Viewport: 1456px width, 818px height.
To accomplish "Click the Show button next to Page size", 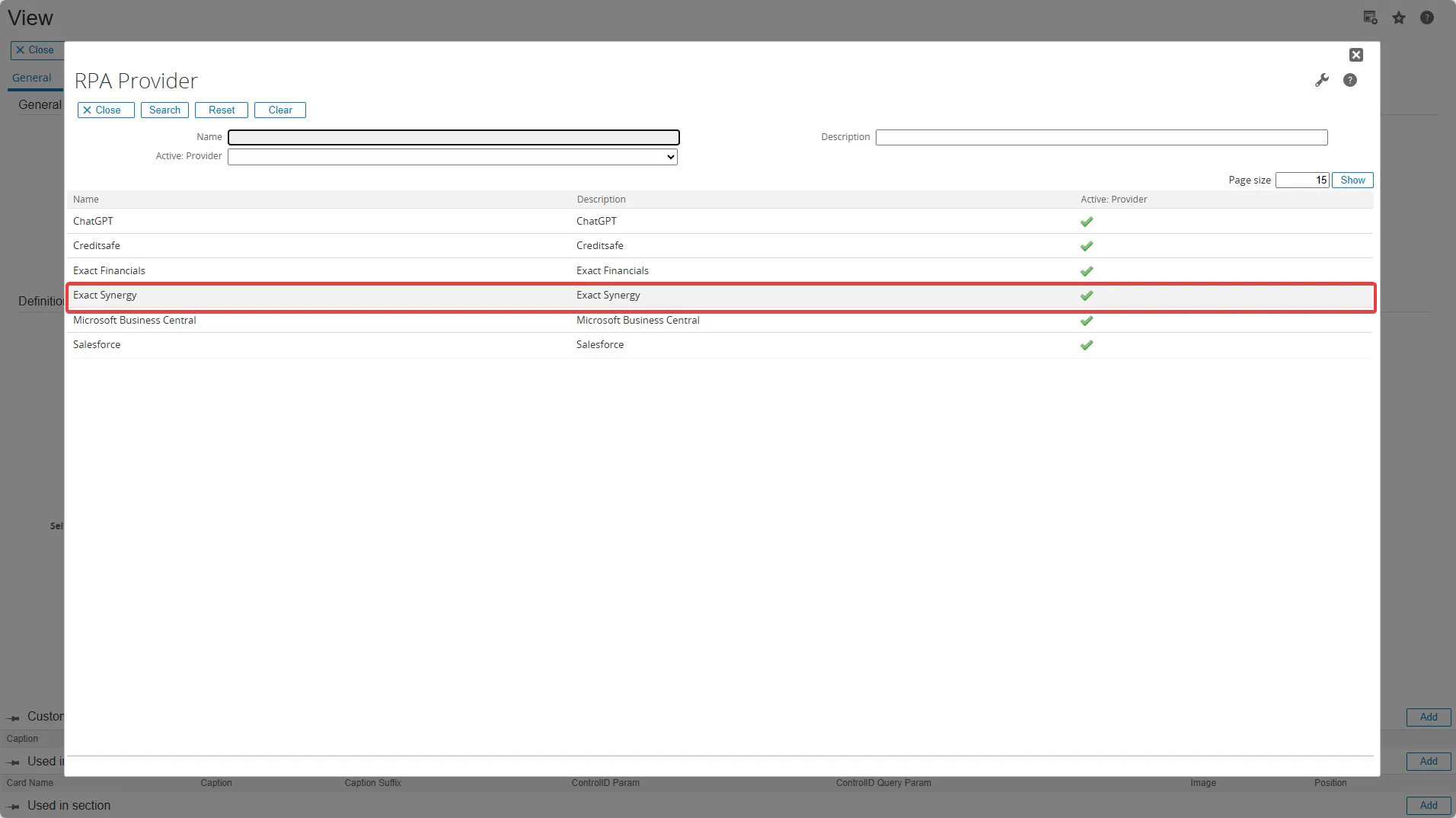I will point(1352,181).
